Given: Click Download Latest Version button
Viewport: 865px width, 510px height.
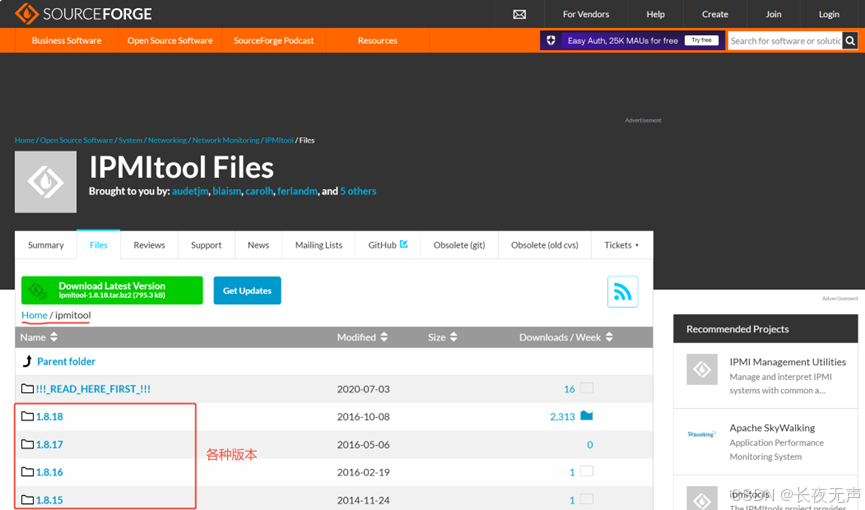Looking at the screenshot, I should 112,290.
